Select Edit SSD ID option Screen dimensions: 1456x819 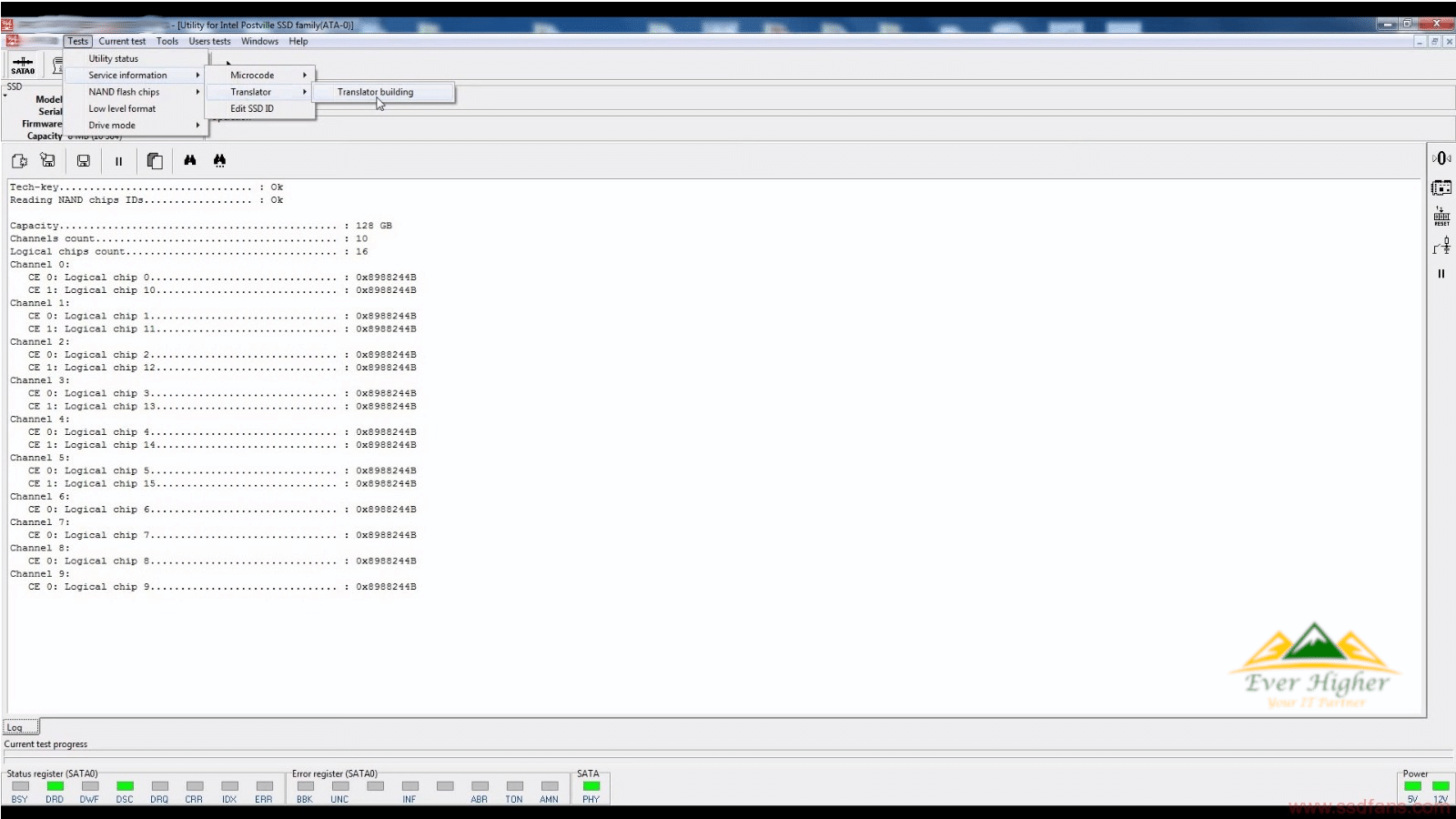point(252,108)
